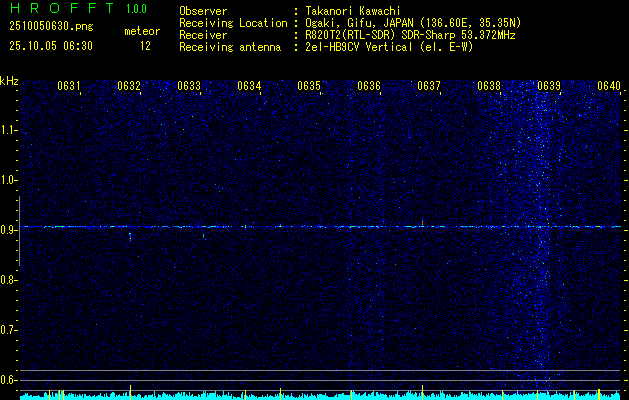The height and width of the screenshot is (400, 629).
Task: Click the Observer field label
Action: [x=203, y=11]
